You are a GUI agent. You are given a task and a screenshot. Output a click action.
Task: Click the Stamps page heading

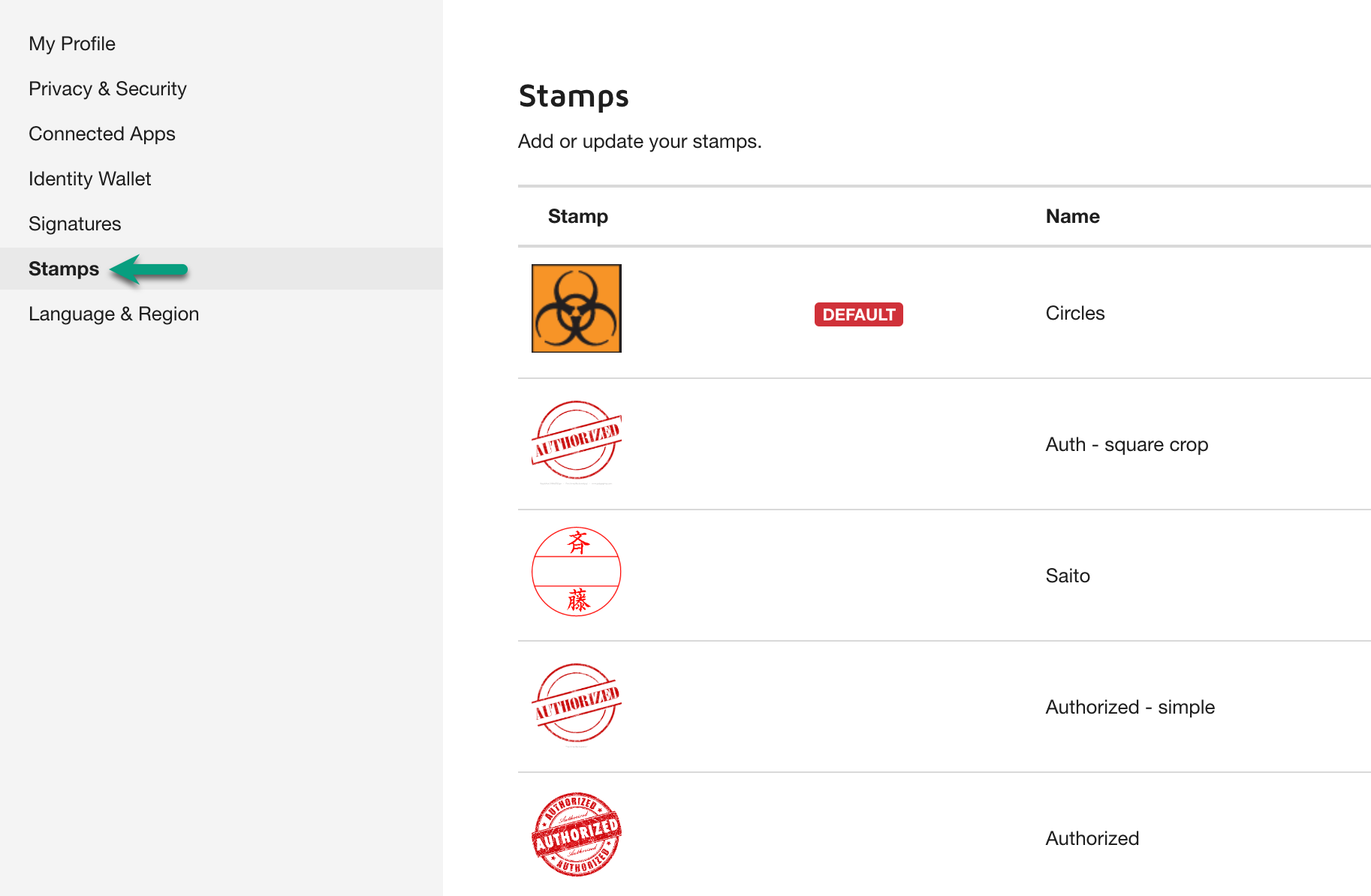click(x=574, y=96)
